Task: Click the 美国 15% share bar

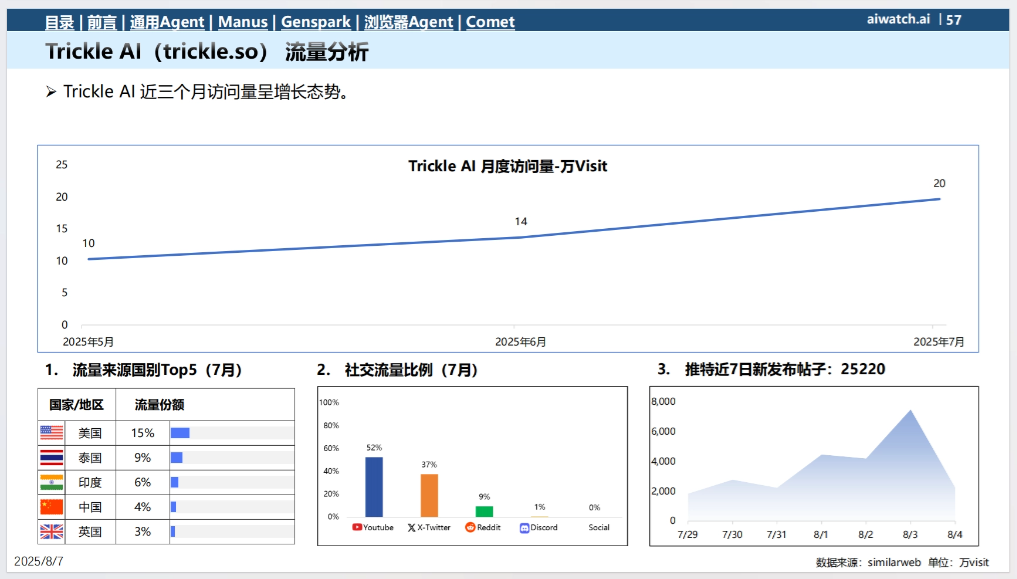Action: (180, 432)
